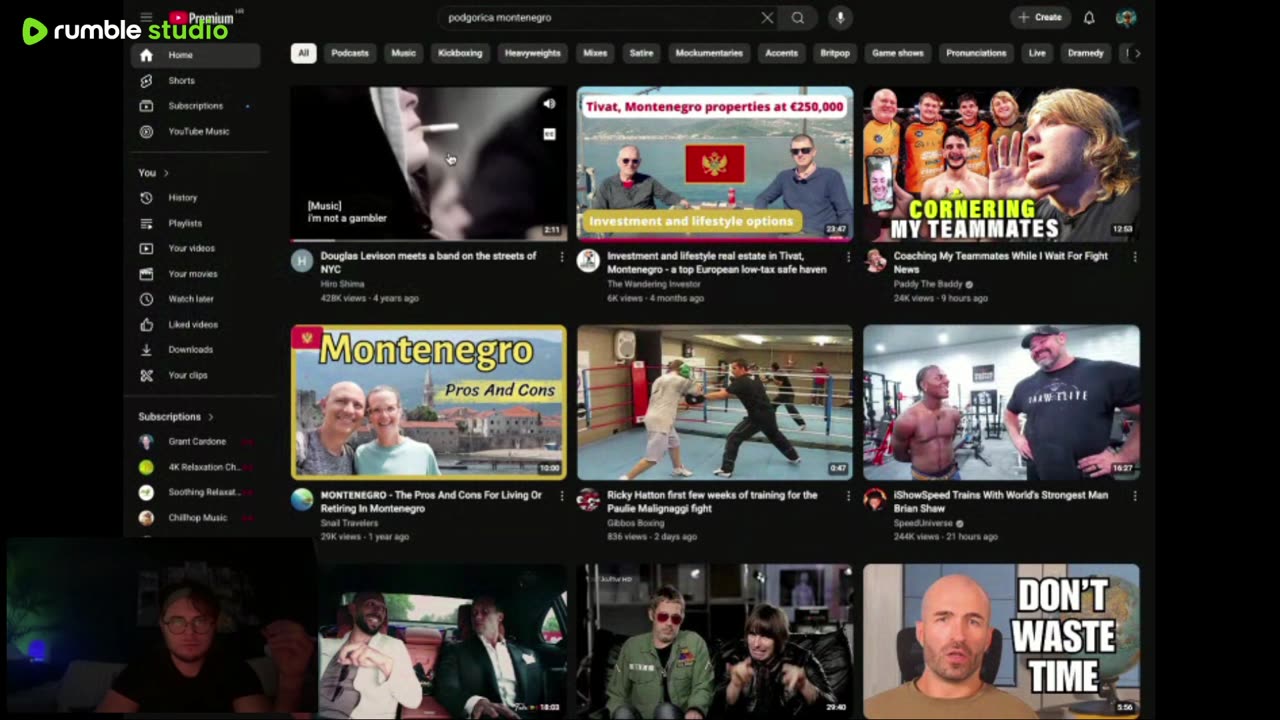This screenshot has width=1280, height=720.
Task: Open the hamburger guide menu icon
Action: [146, 17]
